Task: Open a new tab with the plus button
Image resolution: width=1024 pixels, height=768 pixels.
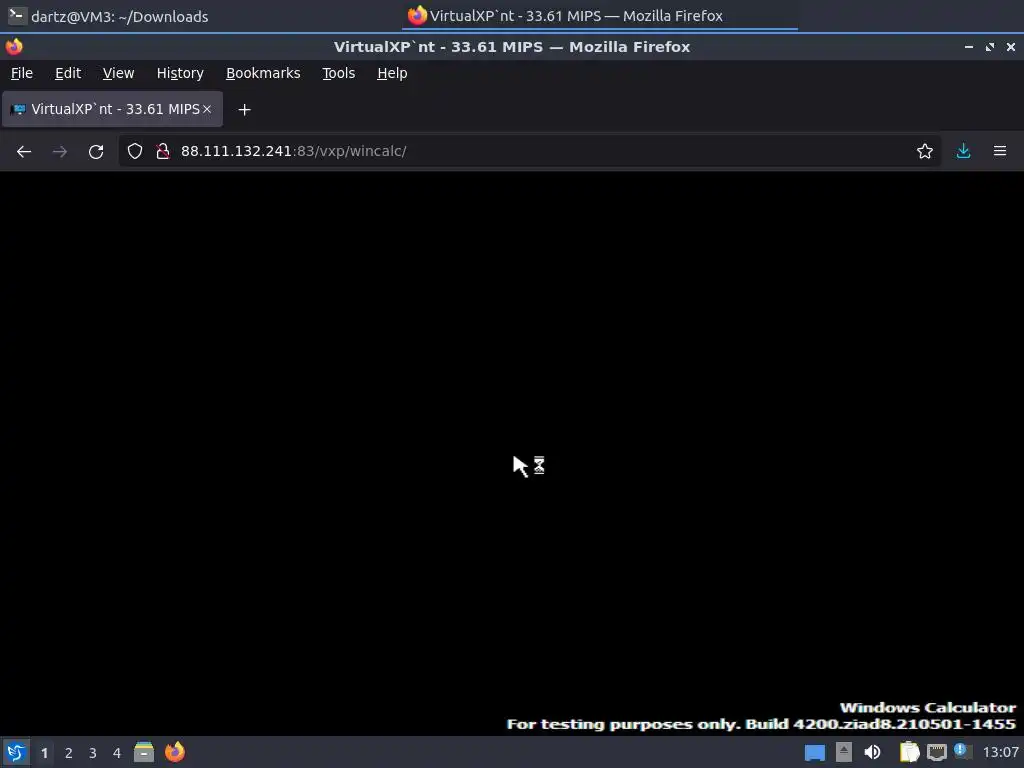Action: point(244,110)
